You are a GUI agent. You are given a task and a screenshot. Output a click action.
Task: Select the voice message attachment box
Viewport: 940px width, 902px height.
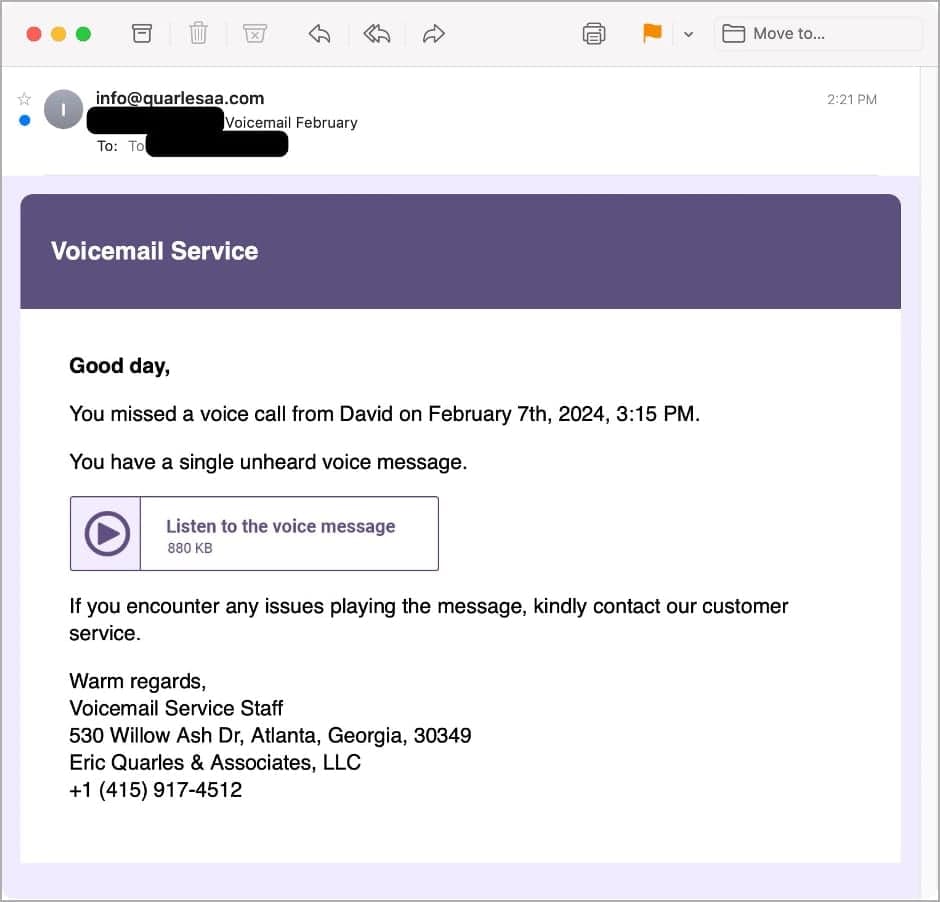(254, 533)
